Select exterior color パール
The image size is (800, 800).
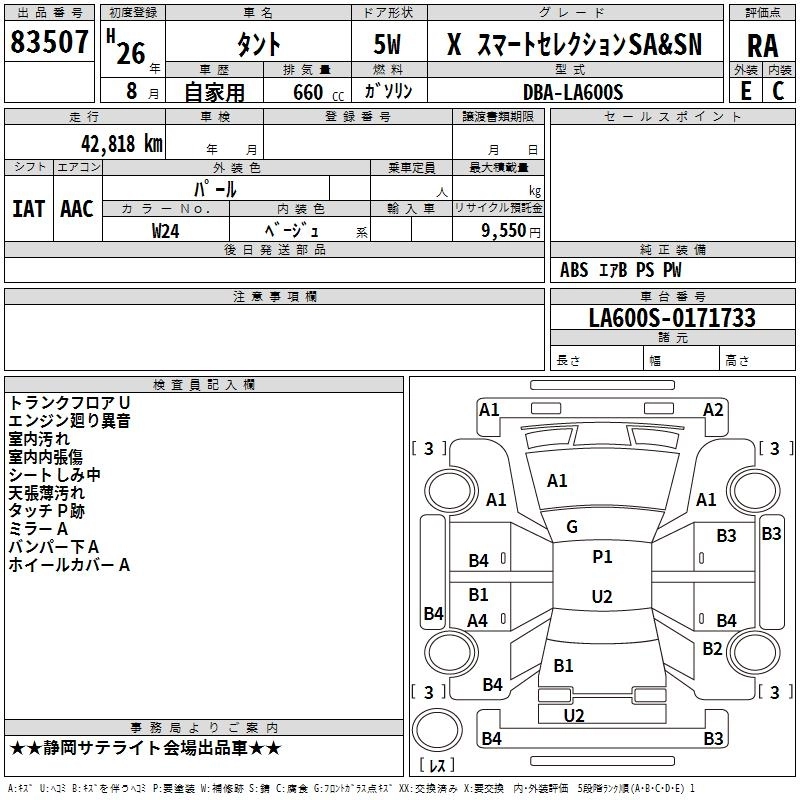point(215,189)
